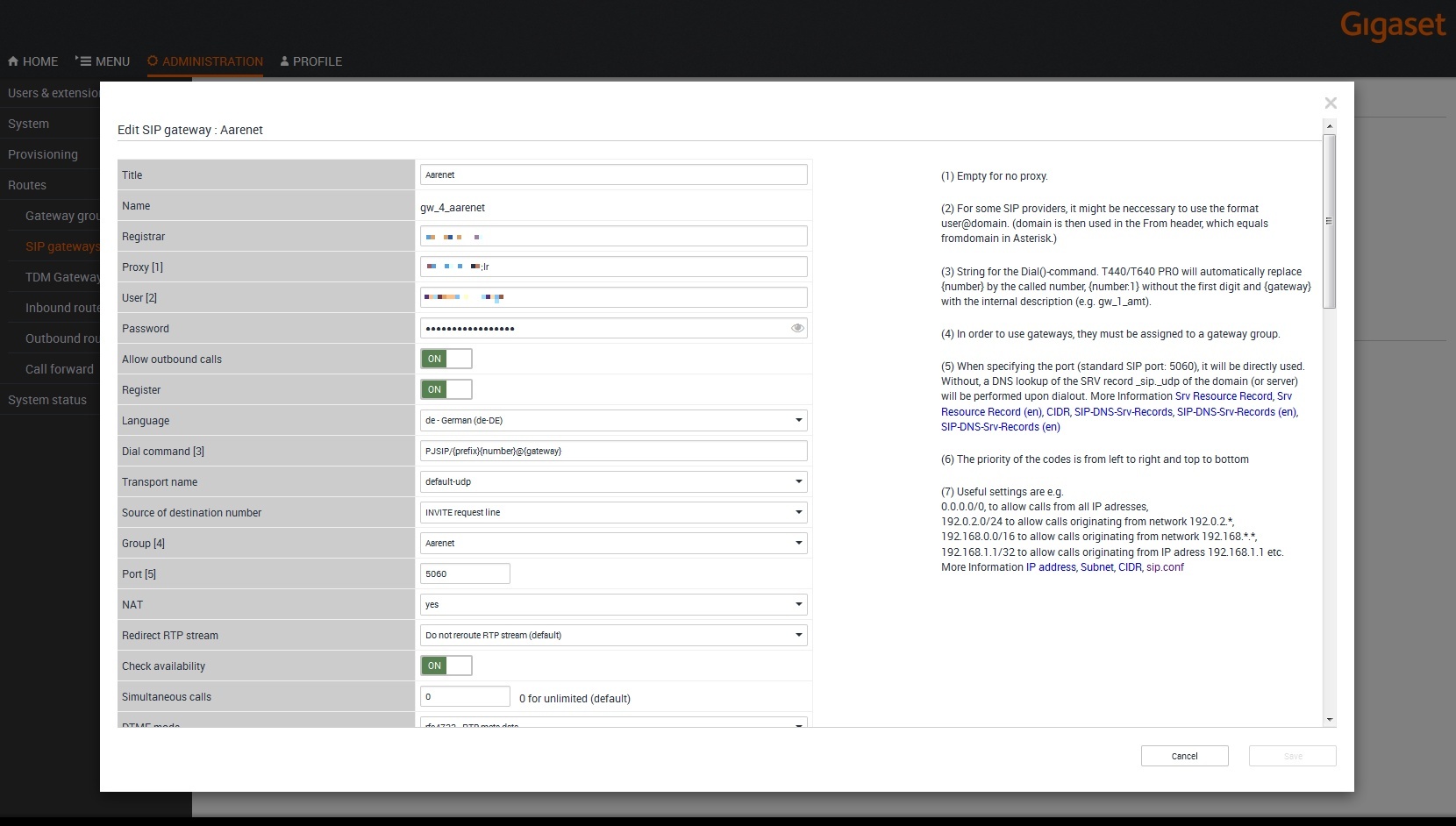Screen dimensions: 1456x826
Task: Open the DTMF mode dropdown
Action: click(614, 723)
